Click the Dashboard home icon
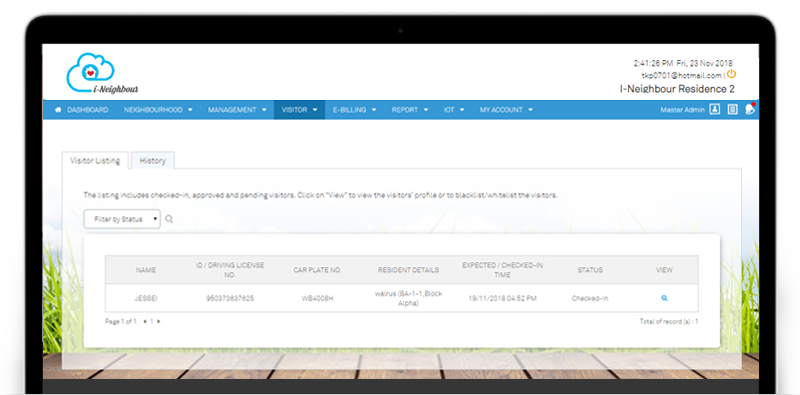 coord(58,110)
